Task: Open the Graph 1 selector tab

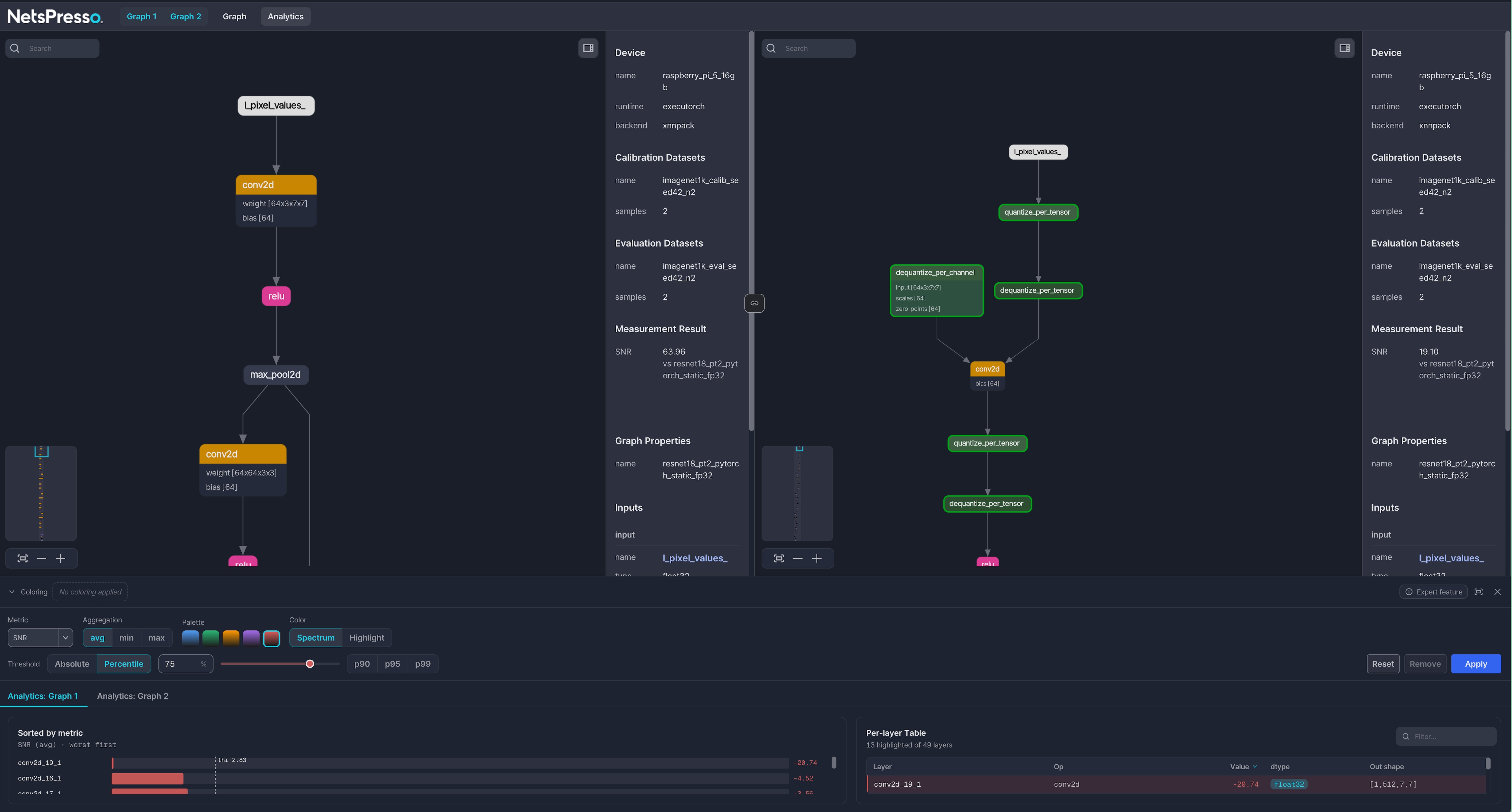Action: point(142,16)
